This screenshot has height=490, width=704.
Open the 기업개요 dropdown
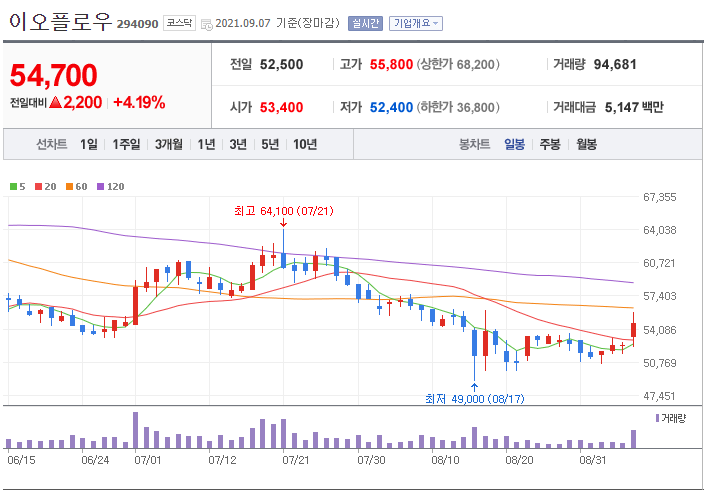coord(416,23)
